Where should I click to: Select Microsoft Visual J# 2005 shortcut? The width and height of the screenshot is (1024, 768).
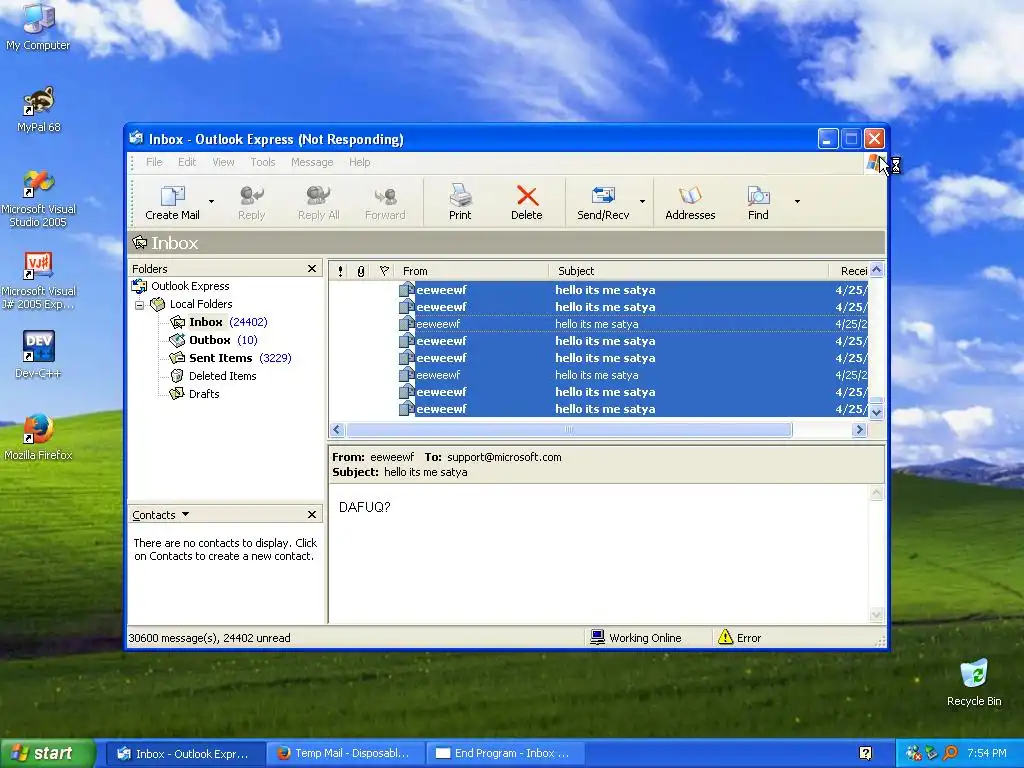[x=38, y=281]
